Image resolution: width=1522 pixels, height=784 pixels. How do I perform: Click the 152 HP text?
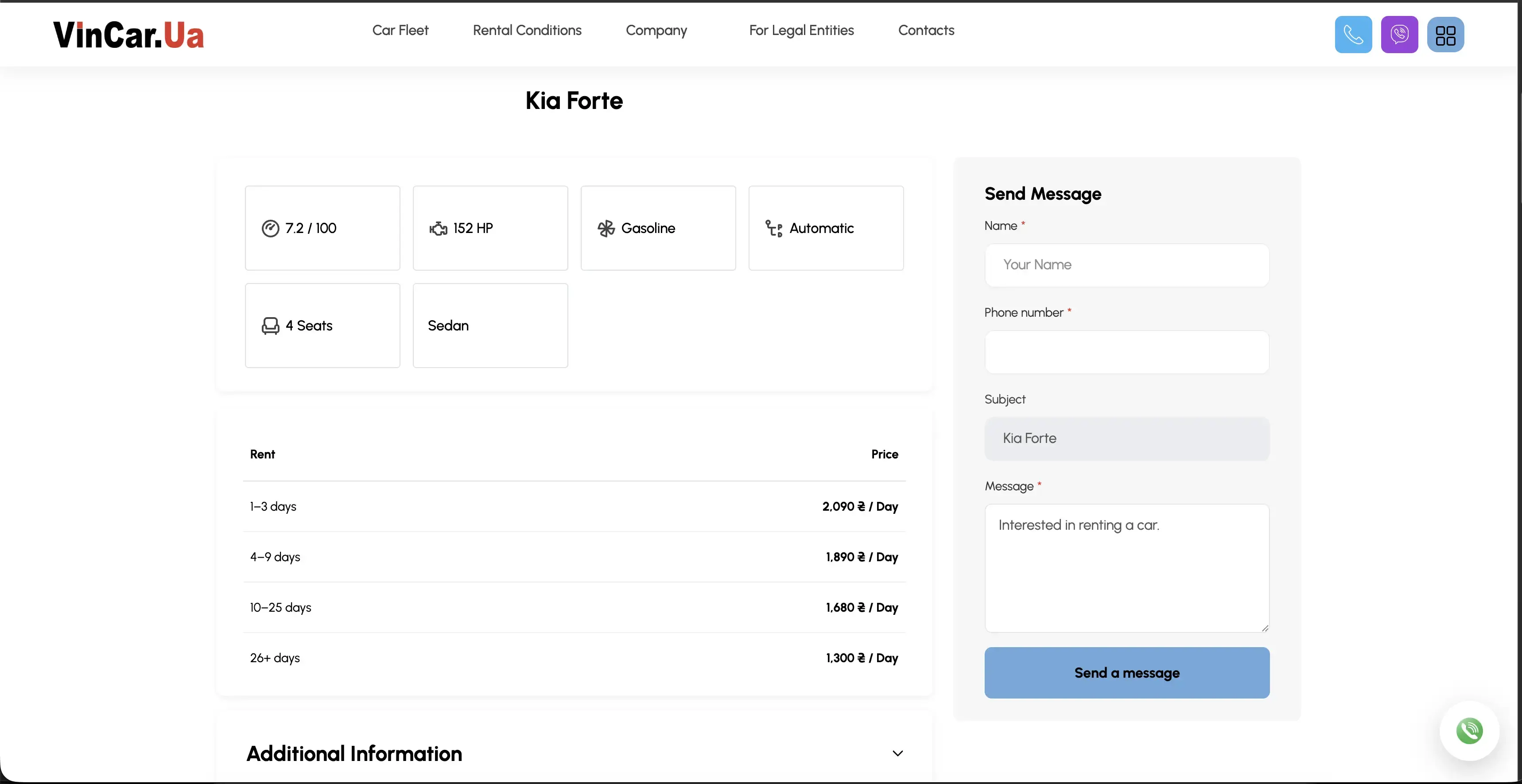tap(473, 229)
